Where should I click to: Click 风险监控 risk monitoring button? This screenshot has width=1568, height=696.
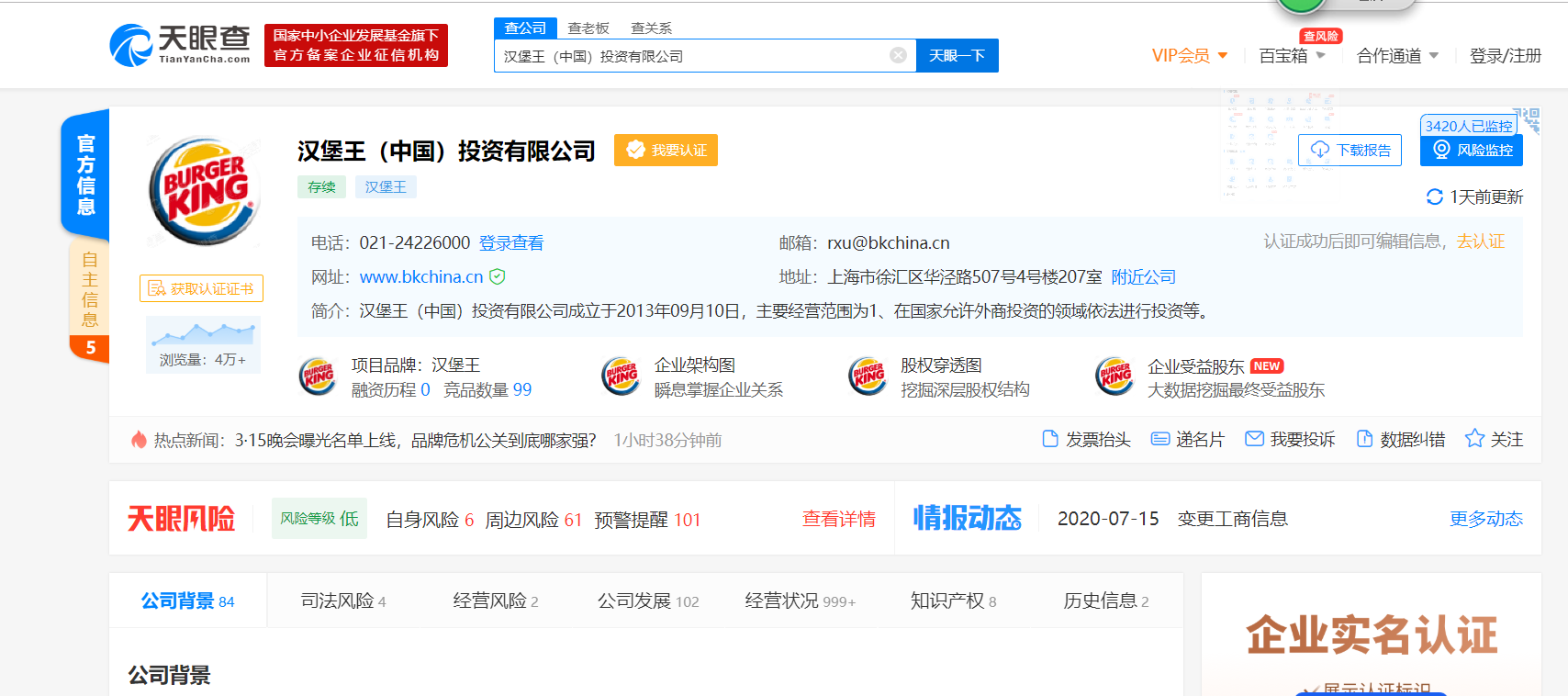1471,150
